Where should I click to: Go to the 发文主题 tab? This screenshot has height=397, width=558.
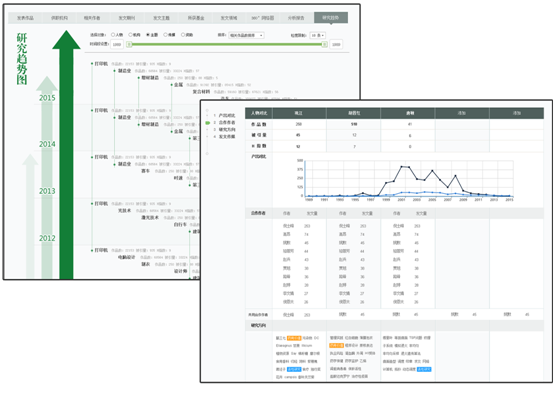click(x=161, y=18)
